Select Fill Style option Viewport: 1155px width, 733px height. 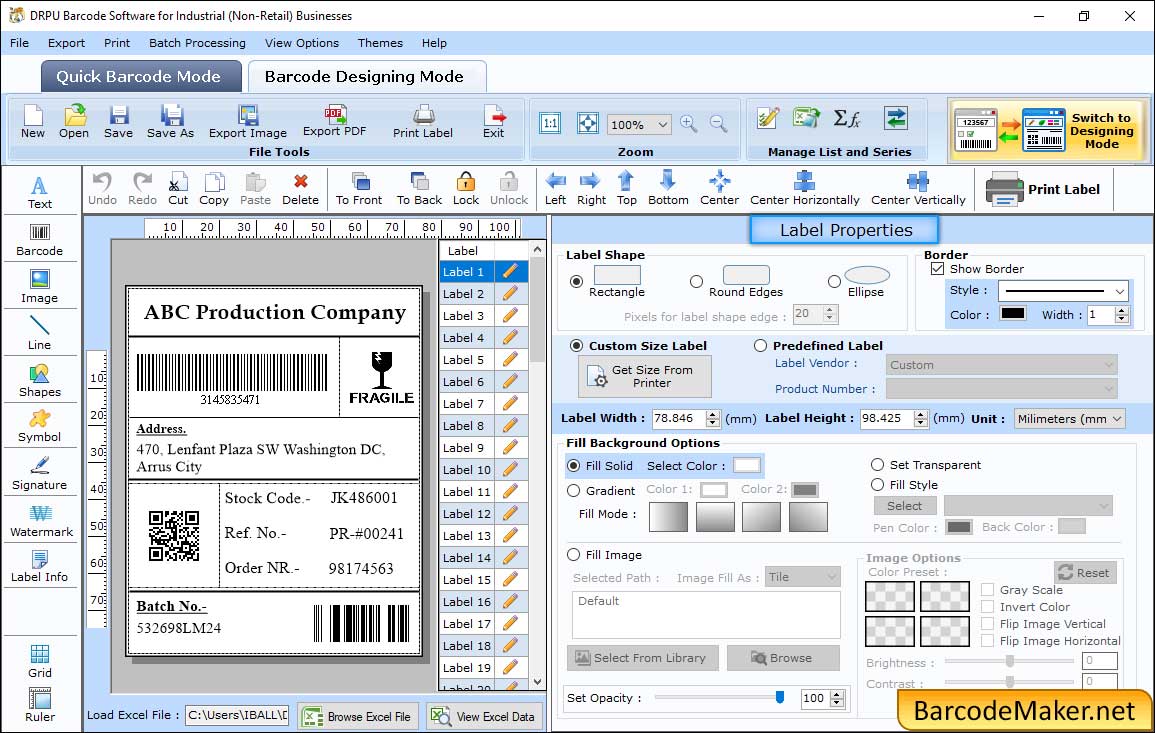click(877, 485)
